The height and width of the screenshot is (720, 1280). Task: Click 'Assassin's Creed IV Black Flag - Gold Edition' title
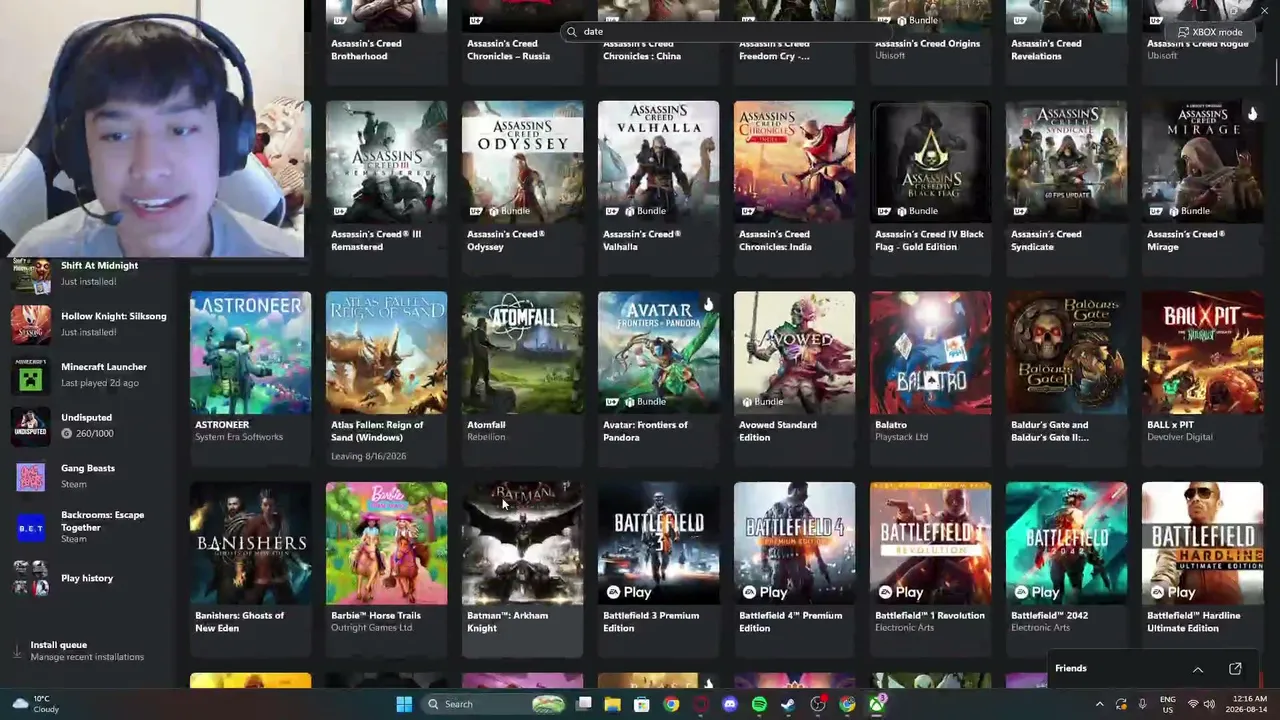pos(929,240)
